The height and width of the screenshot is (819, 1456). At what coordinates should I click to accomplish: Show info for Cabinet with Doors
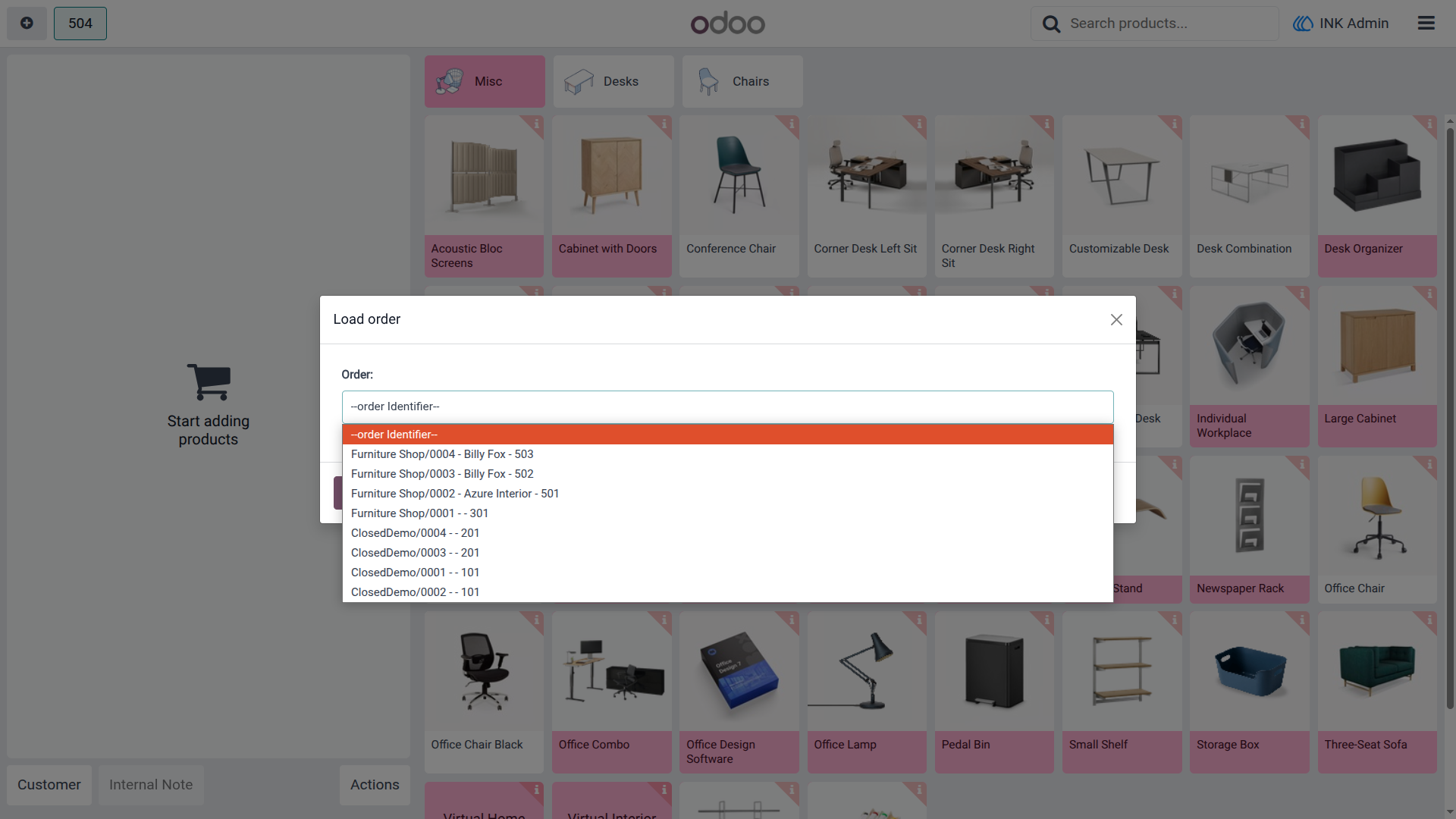(664, 124)
